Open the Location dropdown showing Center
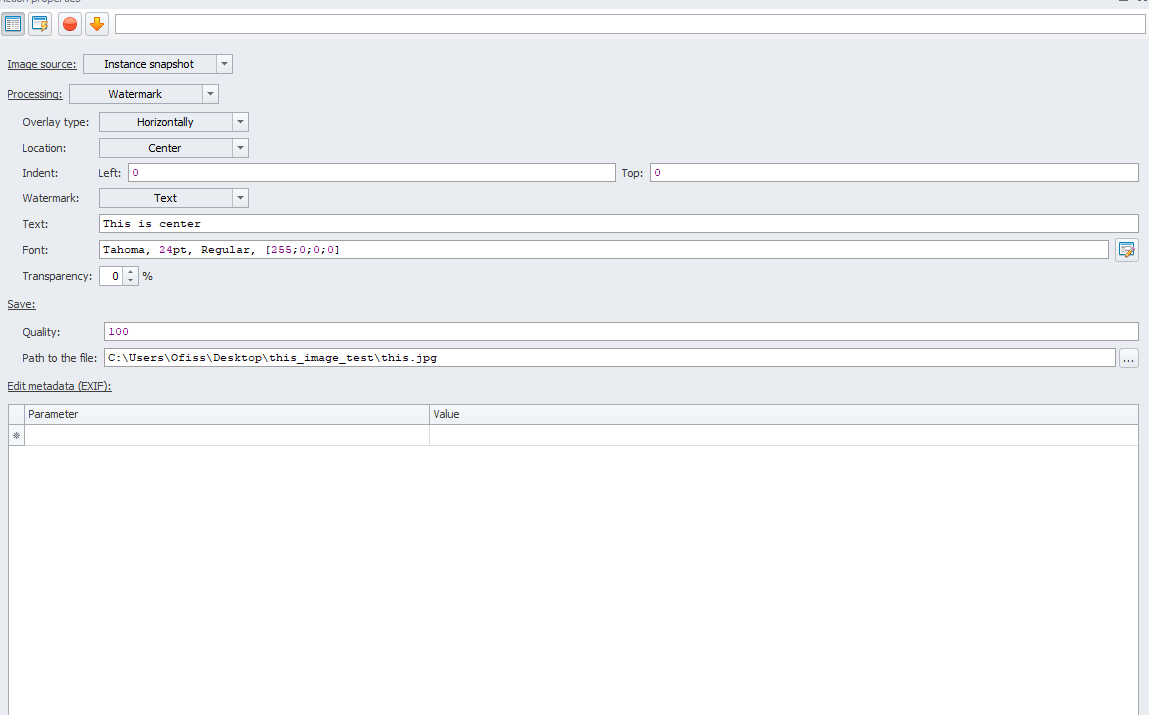The image size is (1149, 715). (240, 148)
